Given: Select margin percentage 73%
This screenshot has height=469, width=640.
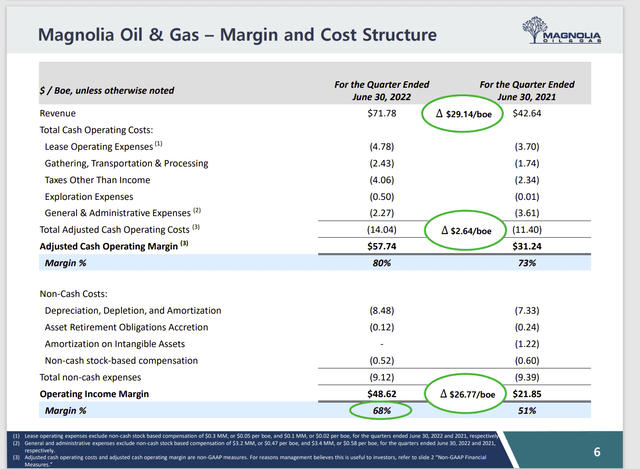Looking at the screenshot, I should tap(527, 263).
